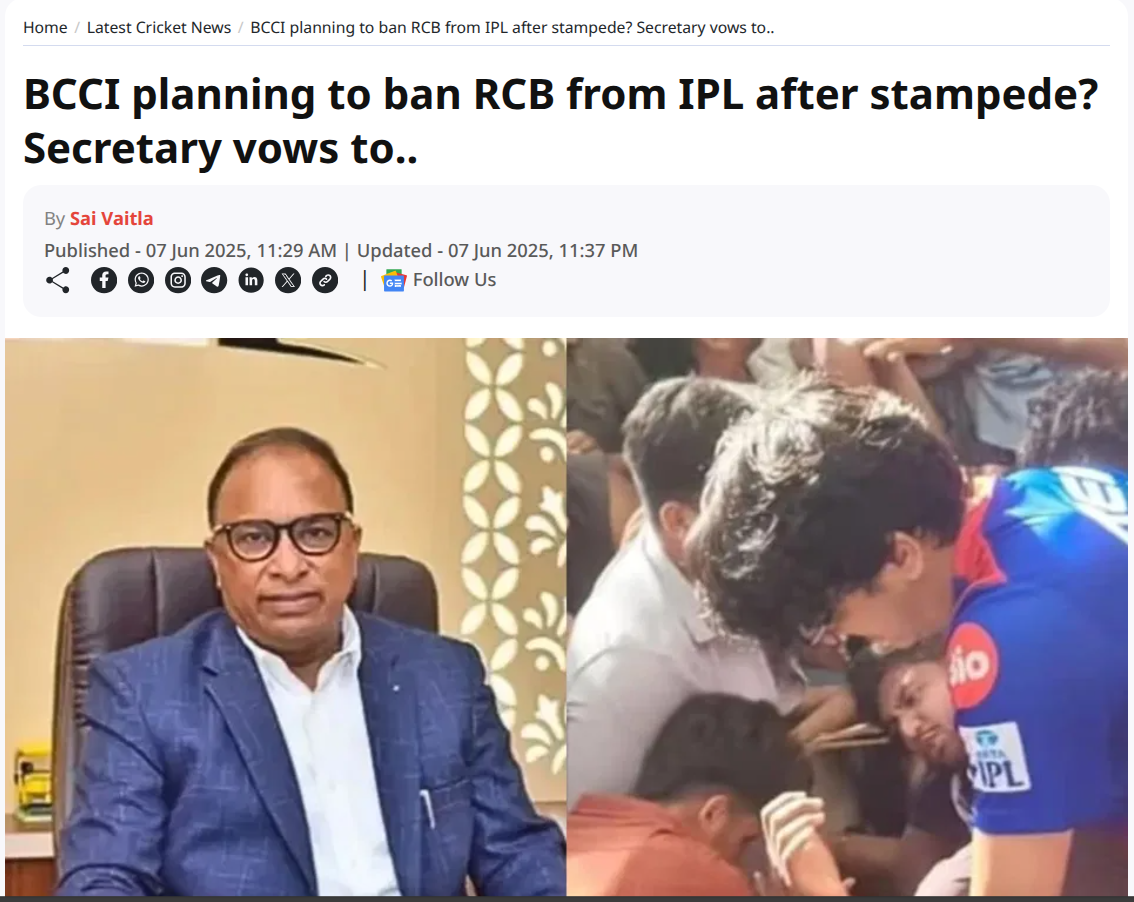Click the Follow Us link
The height and width of the screenshot is (902, 1134).
coord(454,280)
